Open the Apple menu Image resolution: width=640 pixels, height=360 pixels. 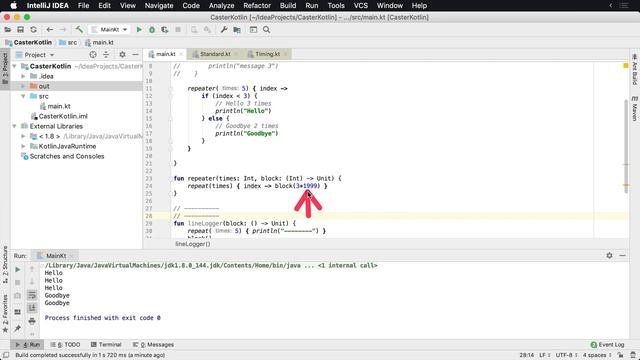(x=13, y=6)
